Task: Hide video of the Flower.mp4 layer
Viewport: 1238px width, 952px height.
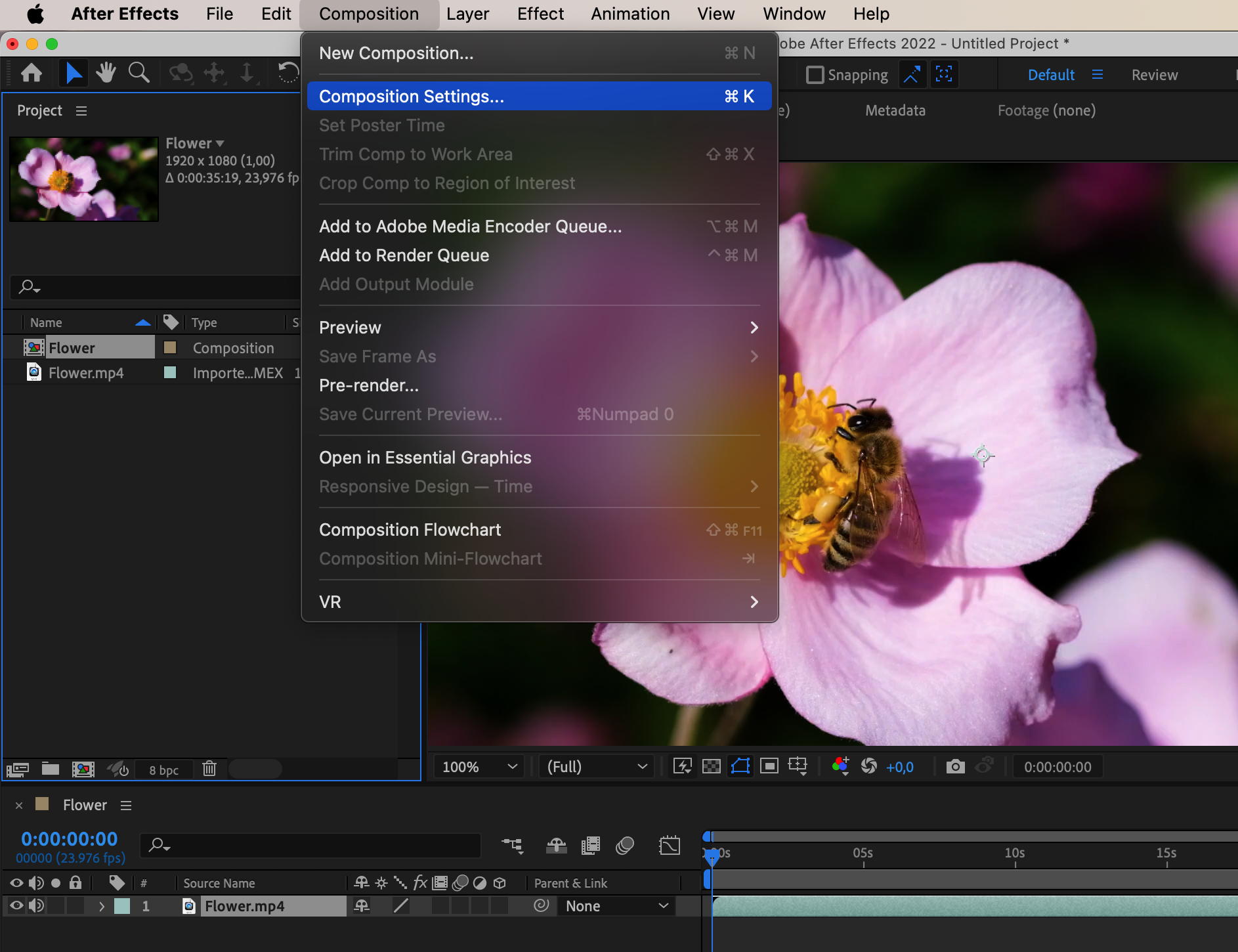Action: click(16, 906)
